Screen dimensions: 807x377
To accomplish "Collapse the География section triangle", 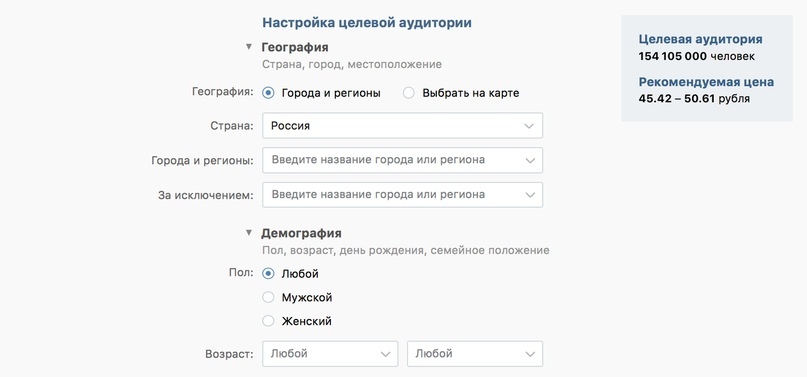I will coord(249,47).
